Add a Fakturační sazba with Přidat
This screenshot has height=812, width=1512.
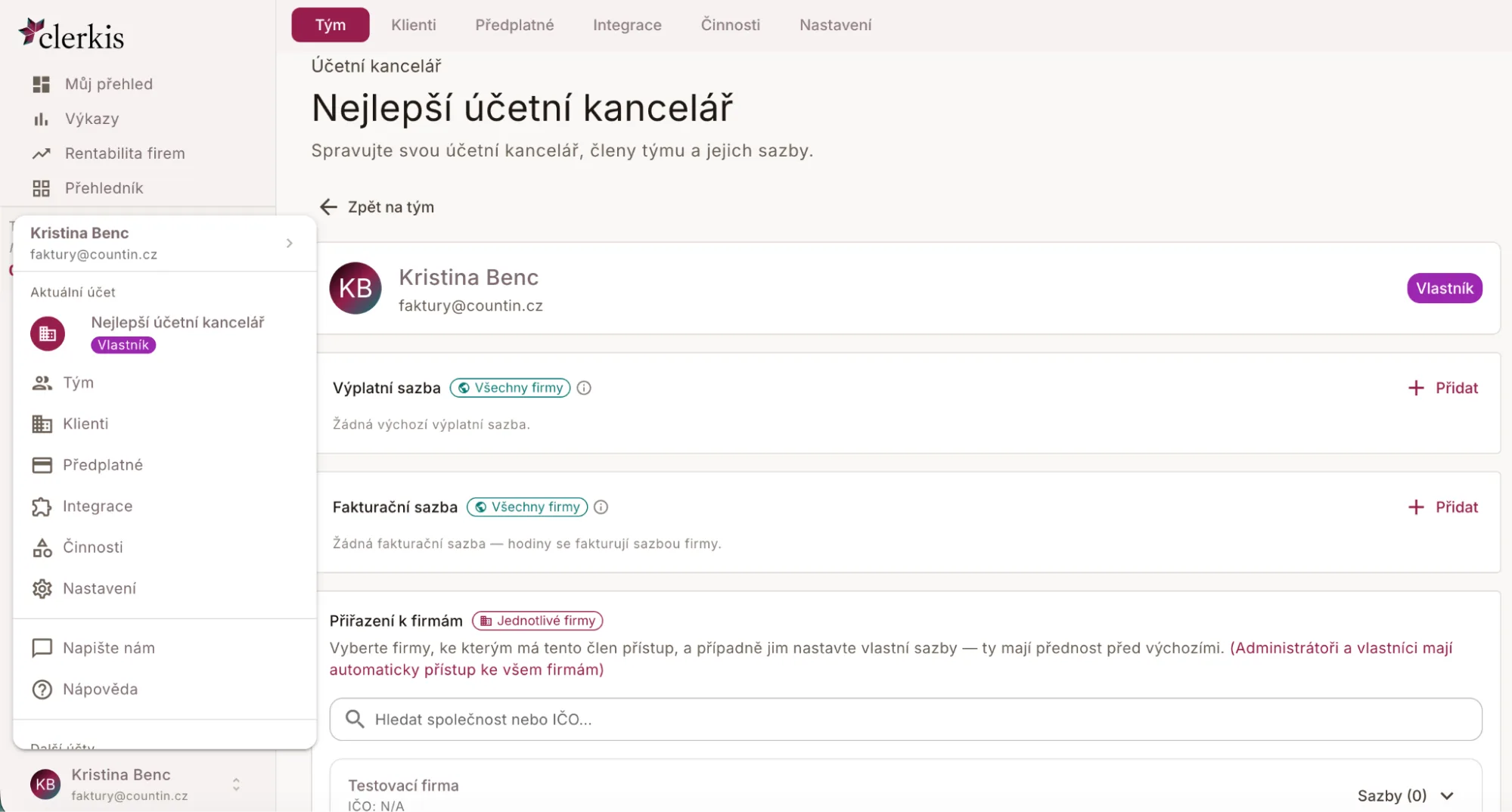click(x=1442, y=507)
